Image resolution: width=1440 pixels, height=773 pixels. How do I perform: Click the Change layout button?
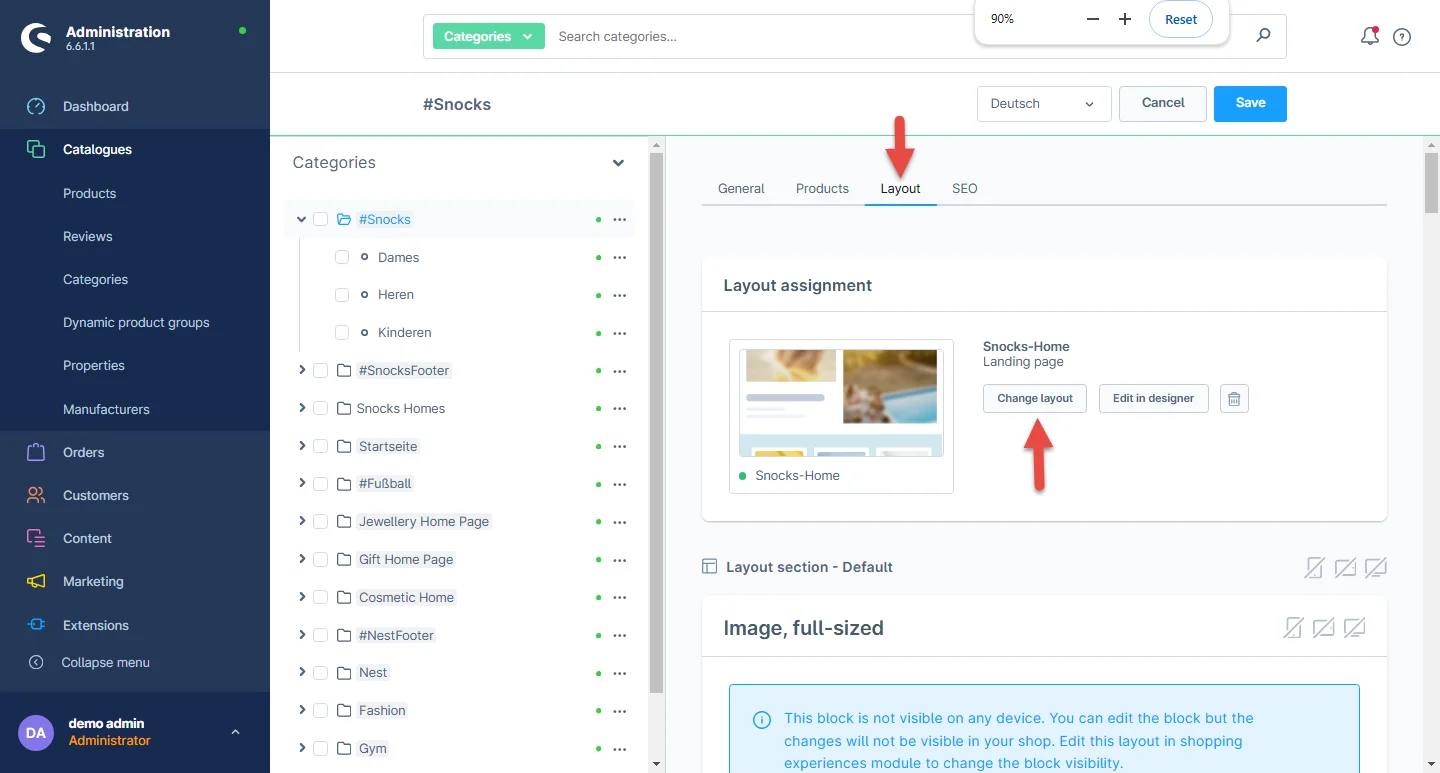pos(1034,398)
